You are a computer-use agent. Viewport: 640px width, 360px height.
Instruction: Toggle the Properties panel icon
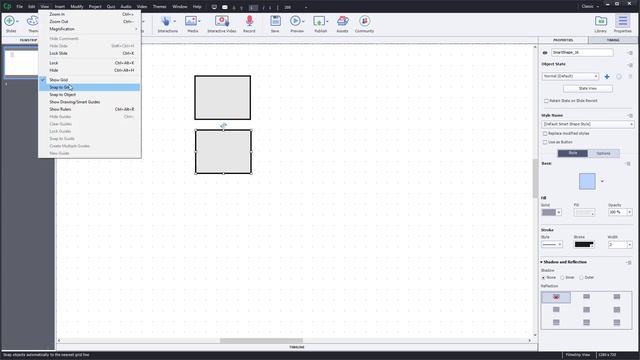(622, 21)
